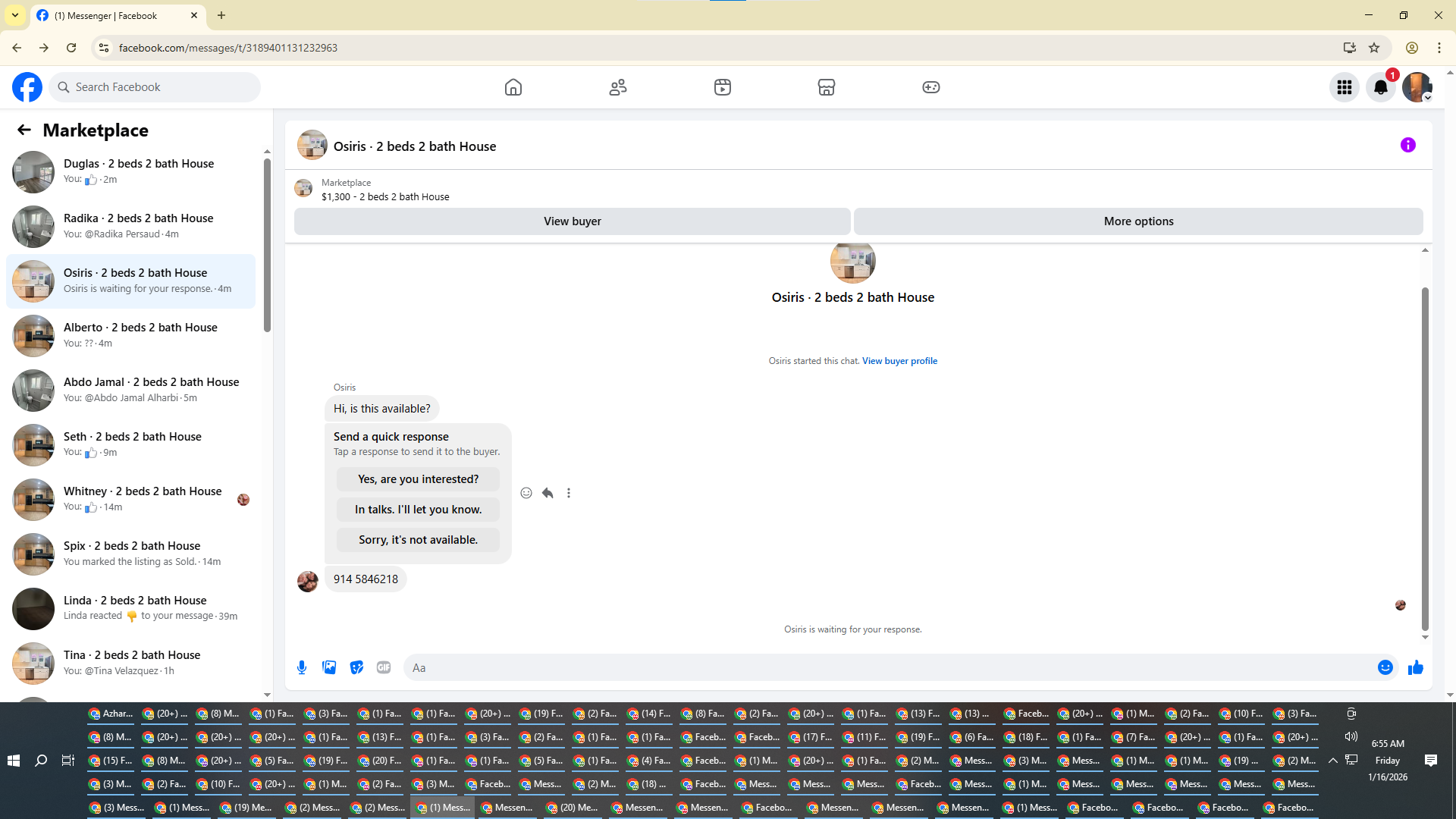Open the notifications bell
This screenshot has height=819, width=1456.
(1381, 87)
